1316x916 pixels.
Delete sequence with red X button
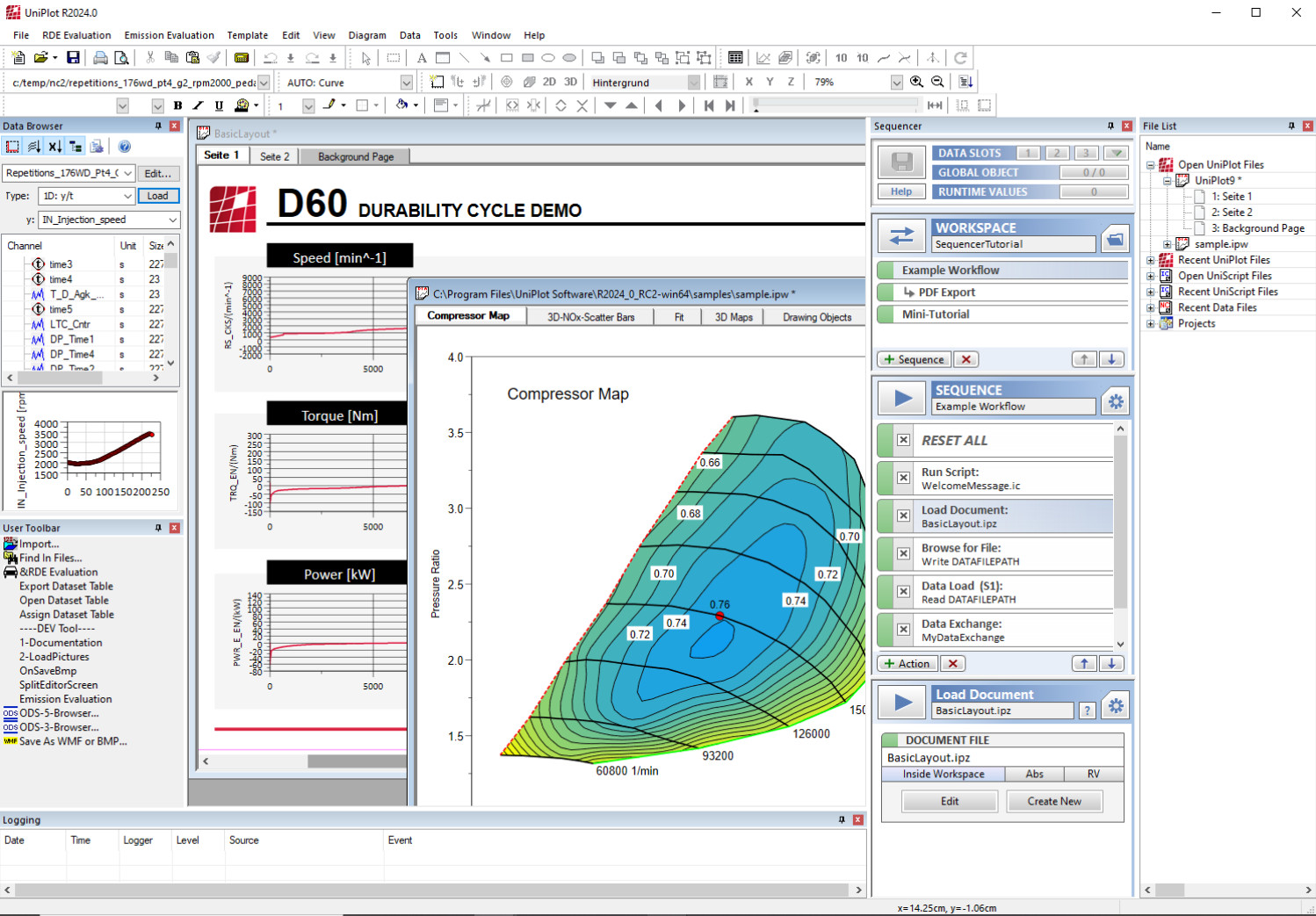tap(966, 359)
